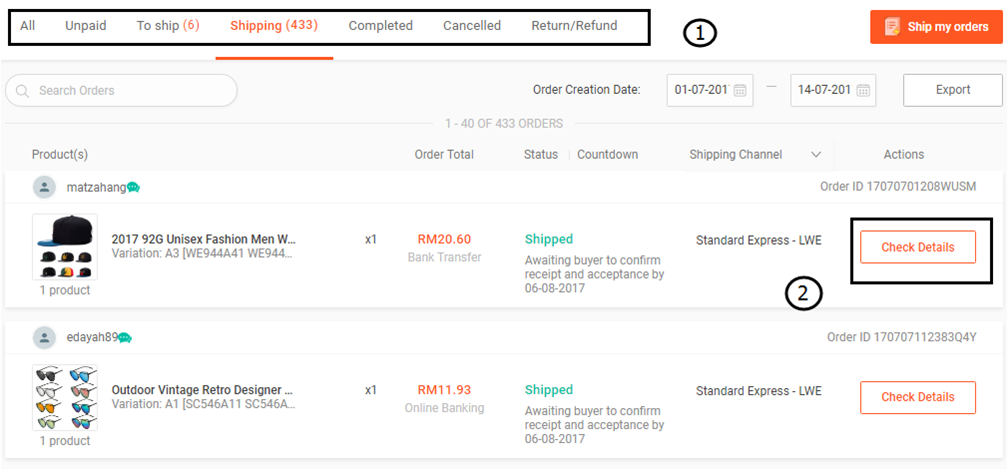The height and width of the screenshot is (470, 1008).
Task: Click matzahang's chat bubble icon
Action: (133, 187)
